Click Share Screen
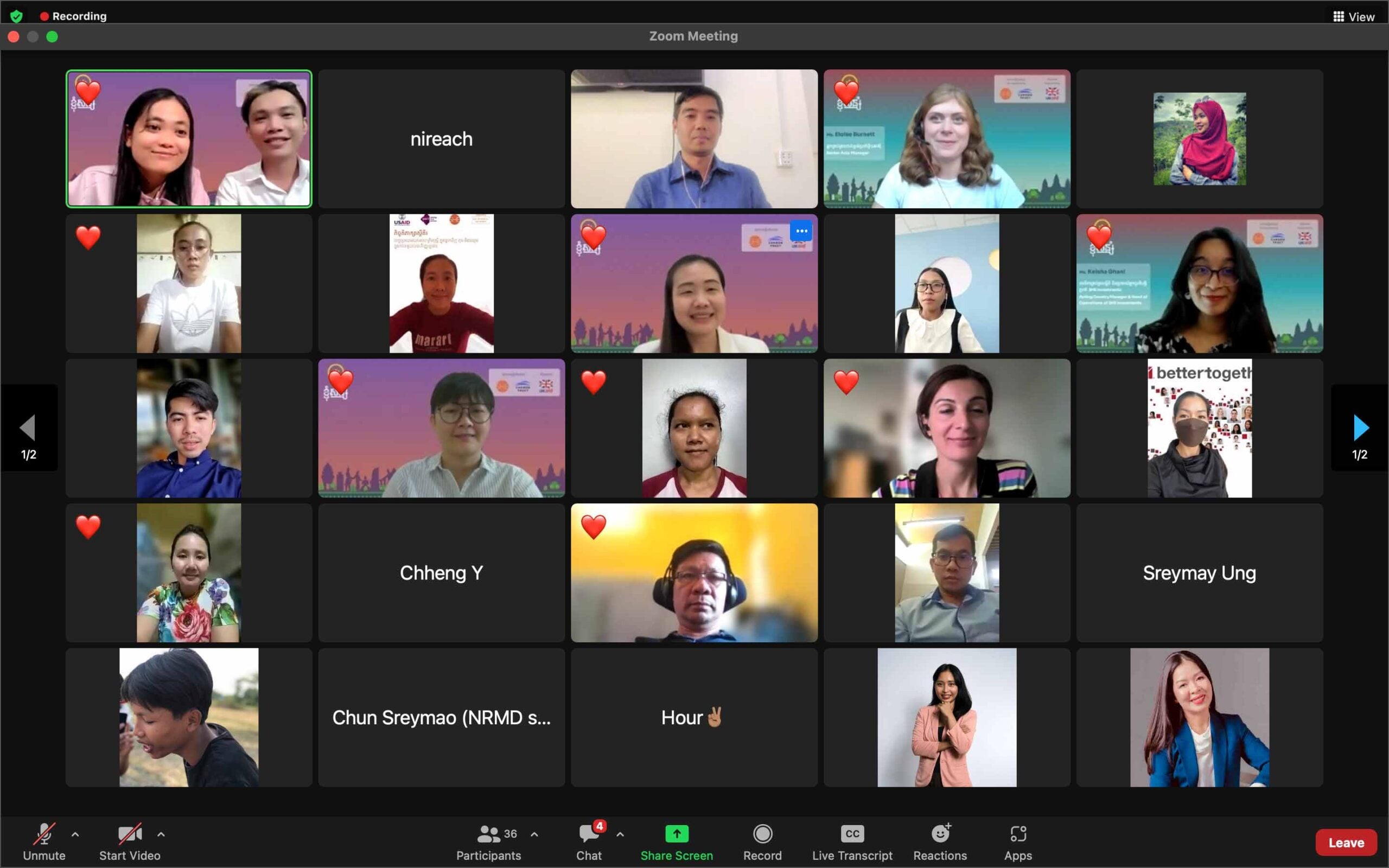 [x=677, y=841]
